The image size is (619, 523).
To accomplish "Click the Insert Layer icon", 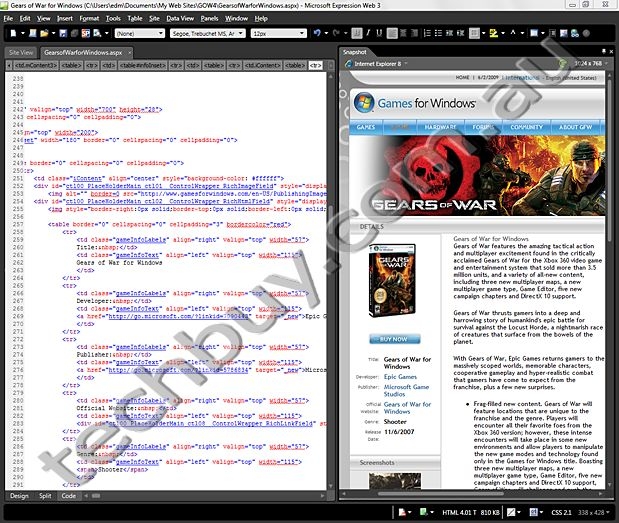I will pyautogui.click(x=552, y=34).
